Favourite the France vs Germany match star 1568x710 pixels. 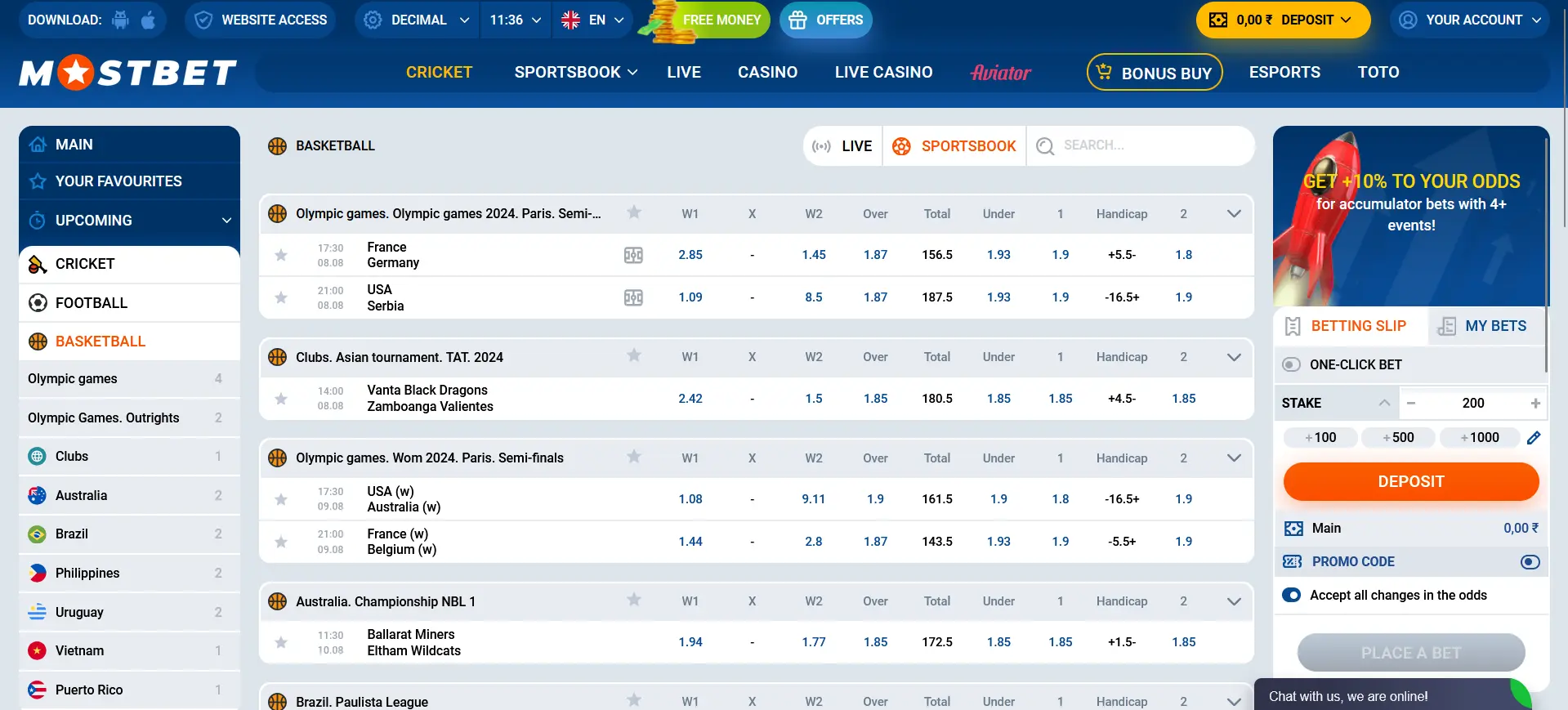(x=281, y=255)
